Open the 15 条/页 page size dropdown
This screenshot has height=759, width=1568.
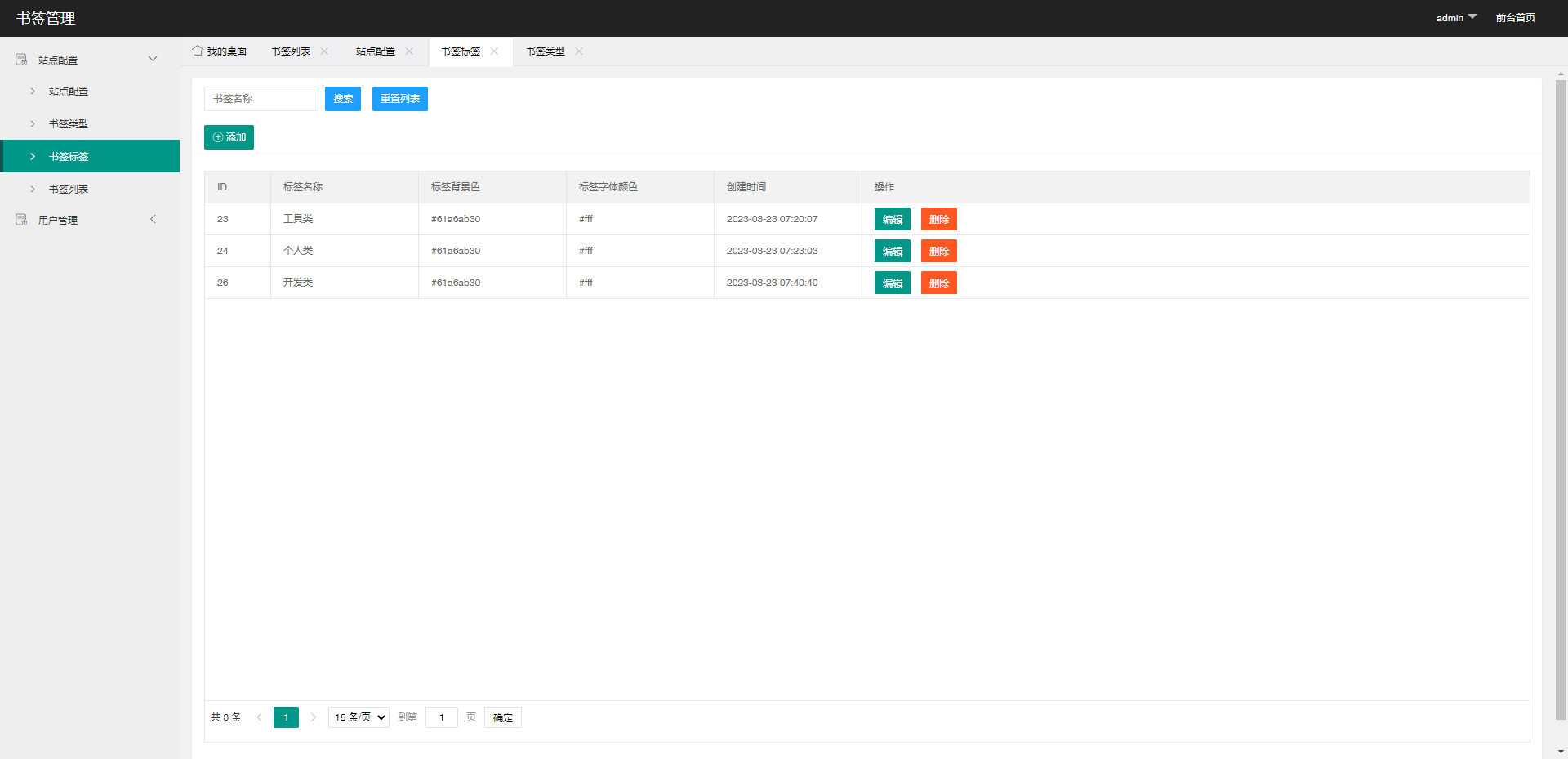[358, 717]
